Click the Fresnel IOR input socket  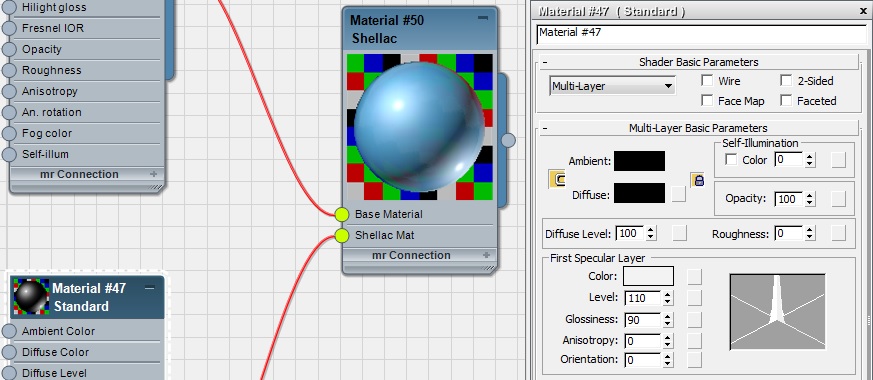pos(9,28)
